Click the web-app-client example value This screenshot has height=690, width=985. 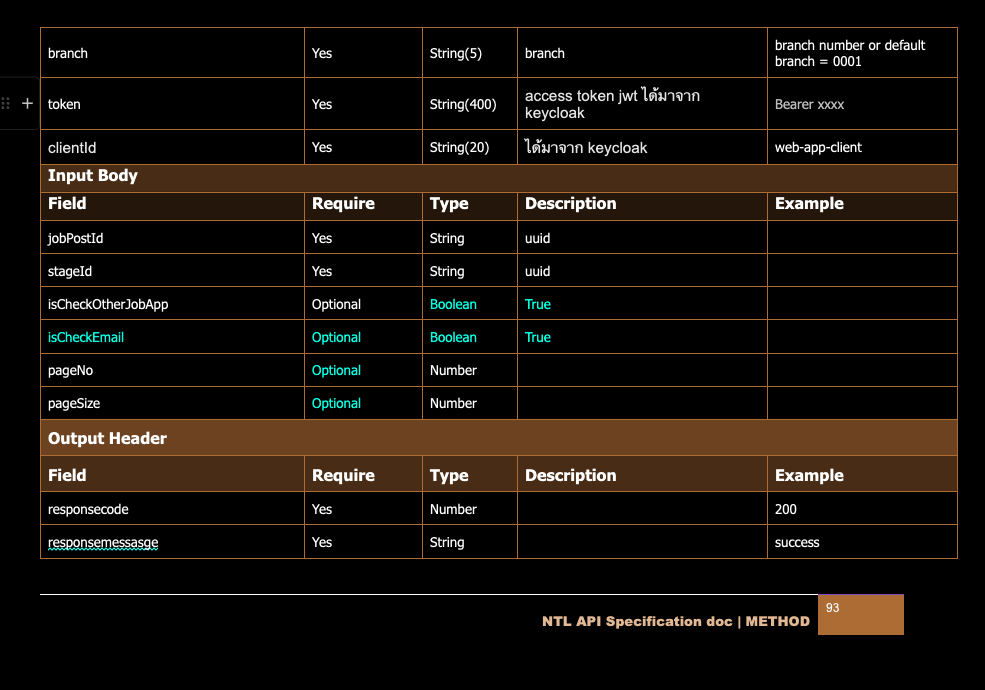(818, 147)
